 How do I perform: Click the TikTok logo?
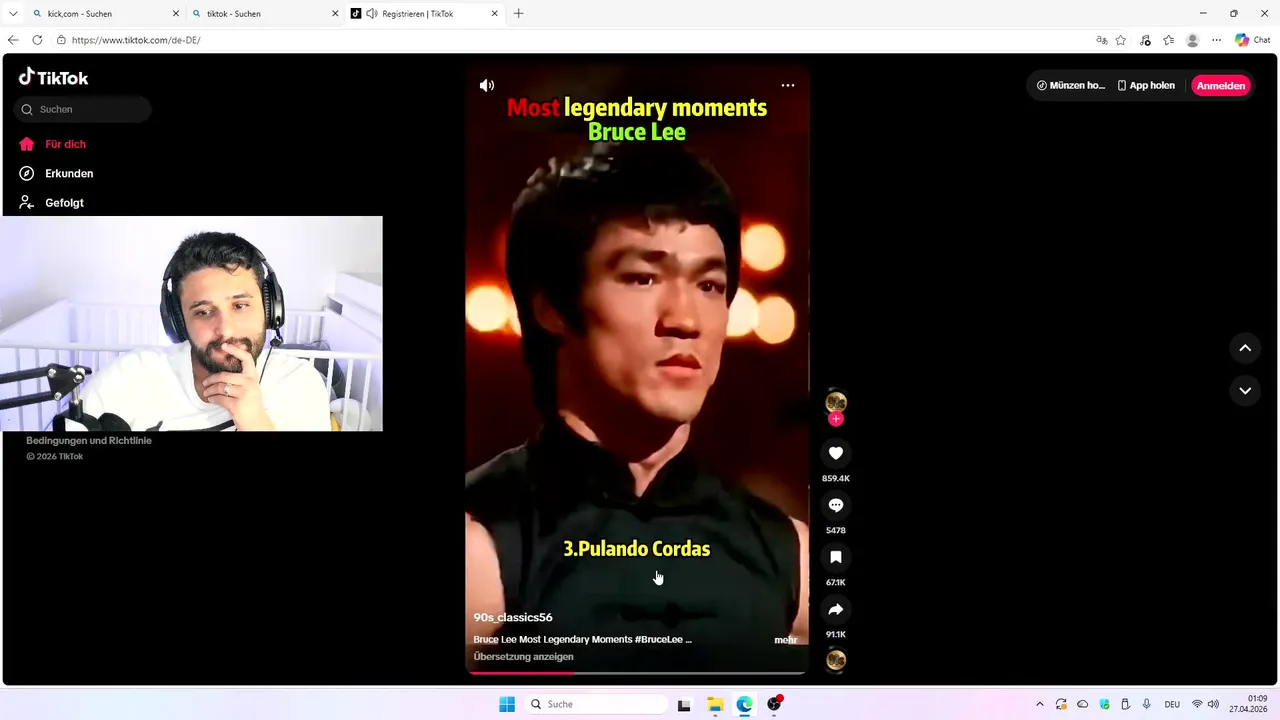[x=54, y=78]
